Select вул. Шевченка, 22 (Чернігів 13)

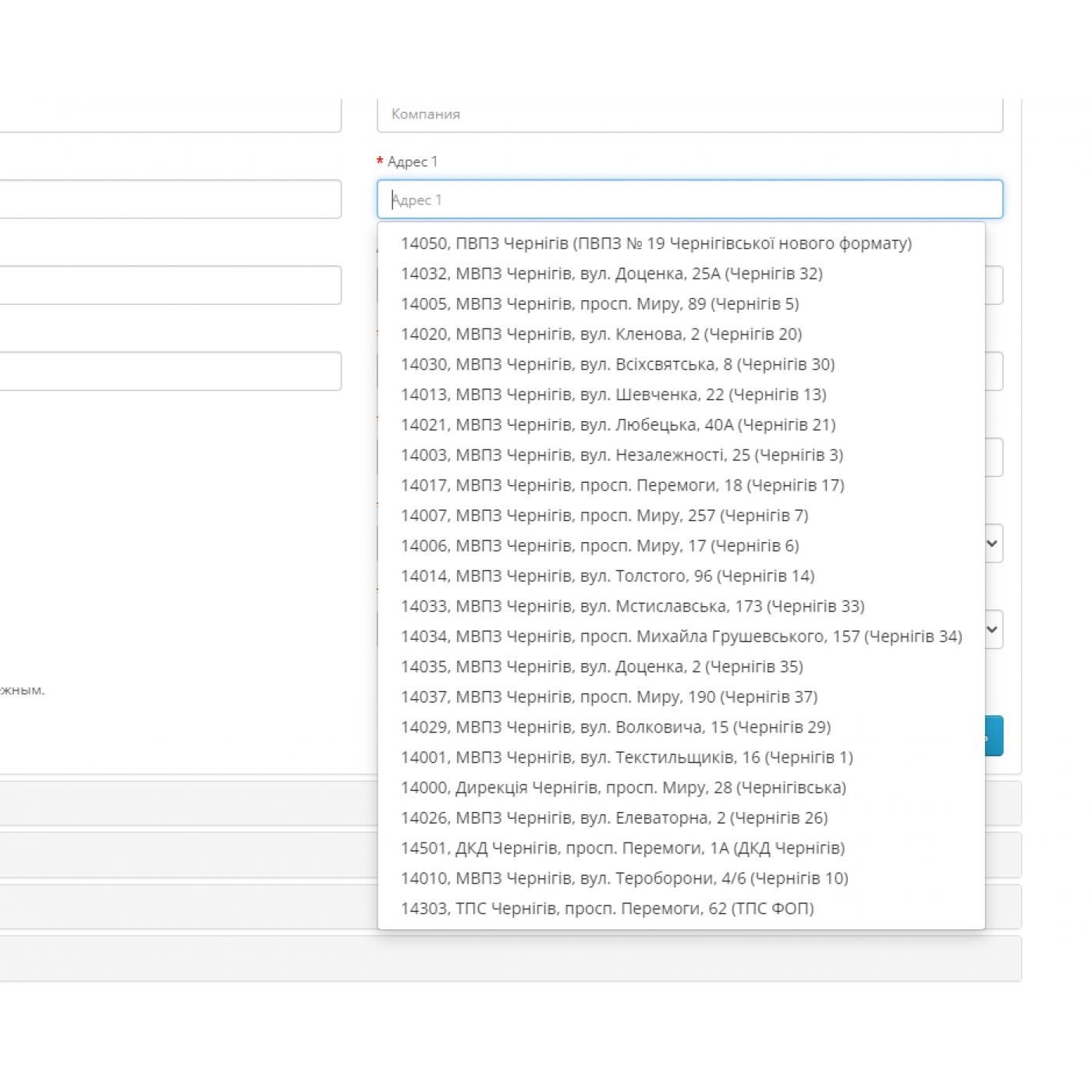[x=613, y=395]
